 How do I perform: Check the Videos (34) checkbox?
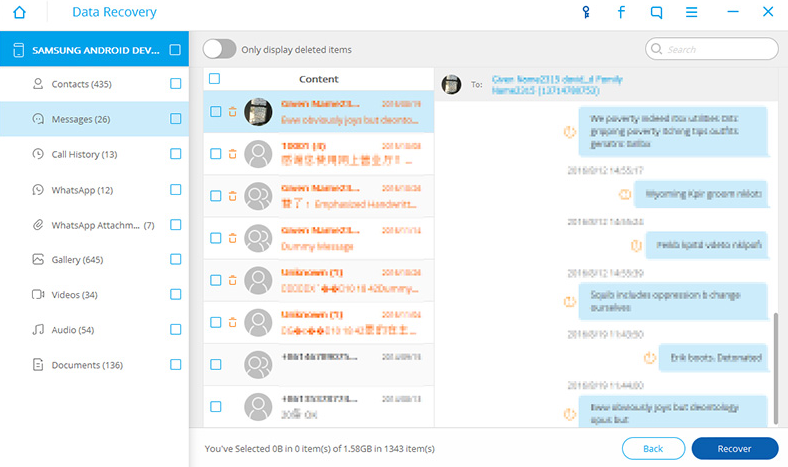click(x=175, y=294)
